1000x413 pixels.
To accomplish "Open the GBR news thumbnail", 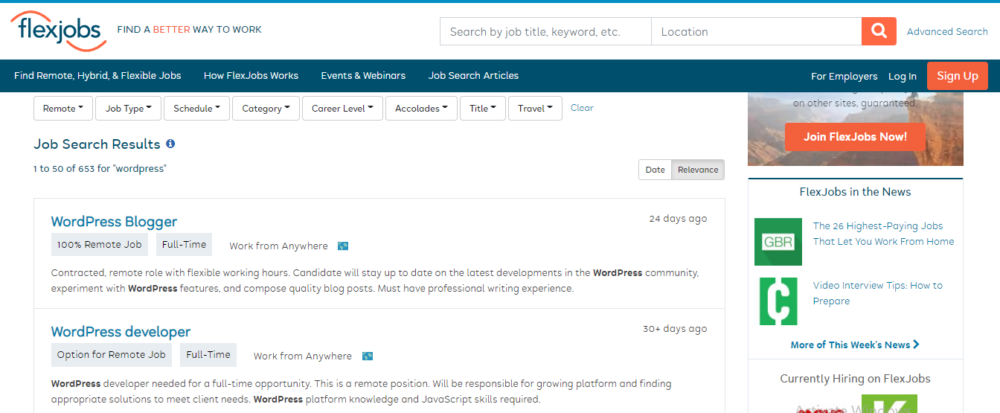I will pyautogui.click(x=778, y=242).
